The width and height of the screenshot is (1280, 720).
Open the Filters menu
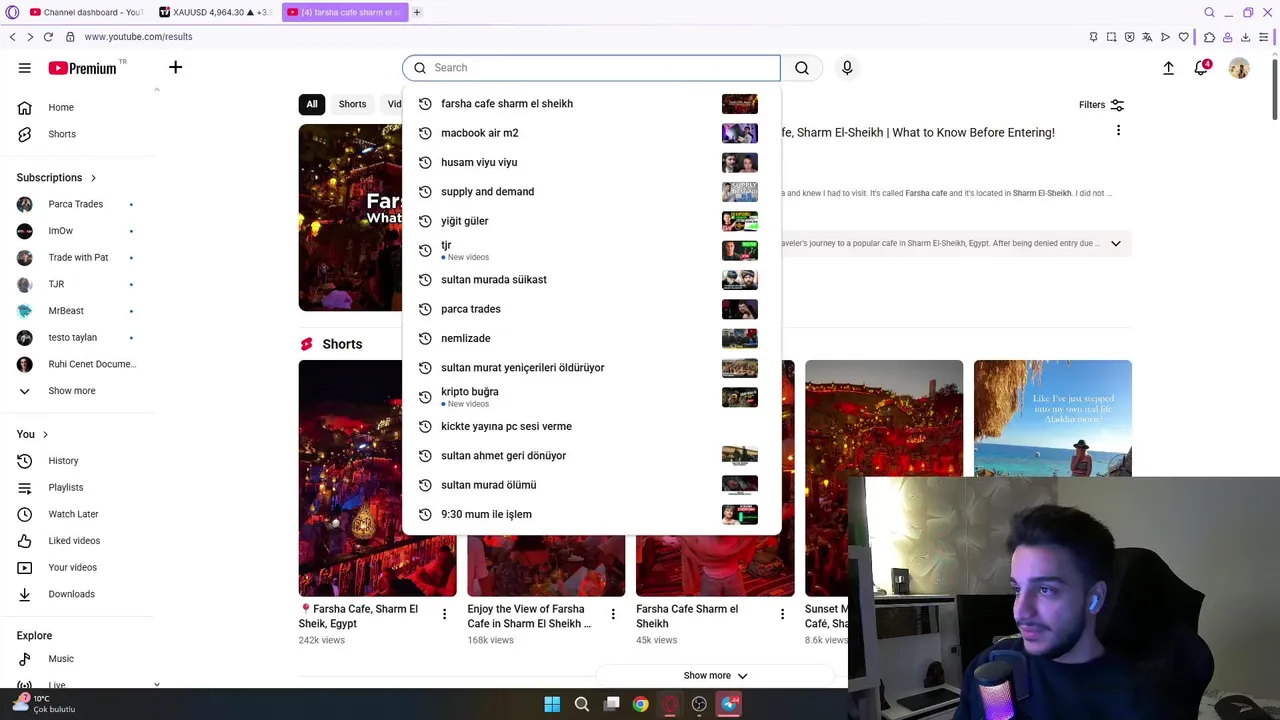click(x=1101, y=105)
